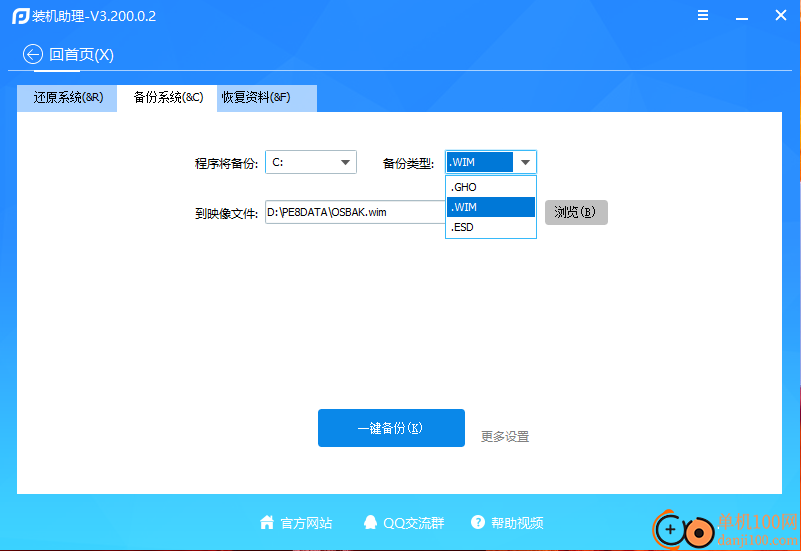The height and width of the screenshot is (551, 801).
Task: Click the back arrow icon beside 回首页
Action: pyautogui.click(x=33, y=54)
